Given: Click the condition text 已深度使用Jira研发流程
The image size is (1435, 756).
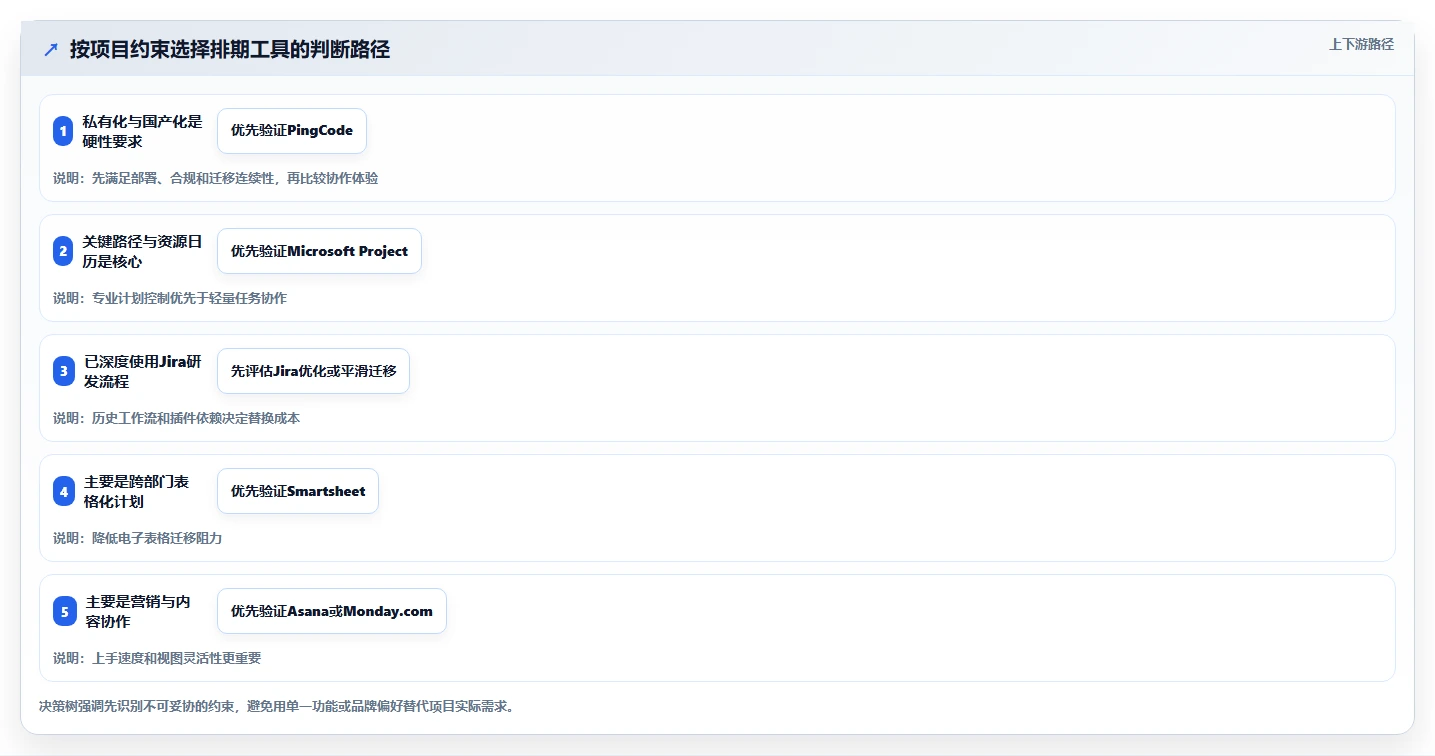Looking at the screenshot, I should (142, 371).
